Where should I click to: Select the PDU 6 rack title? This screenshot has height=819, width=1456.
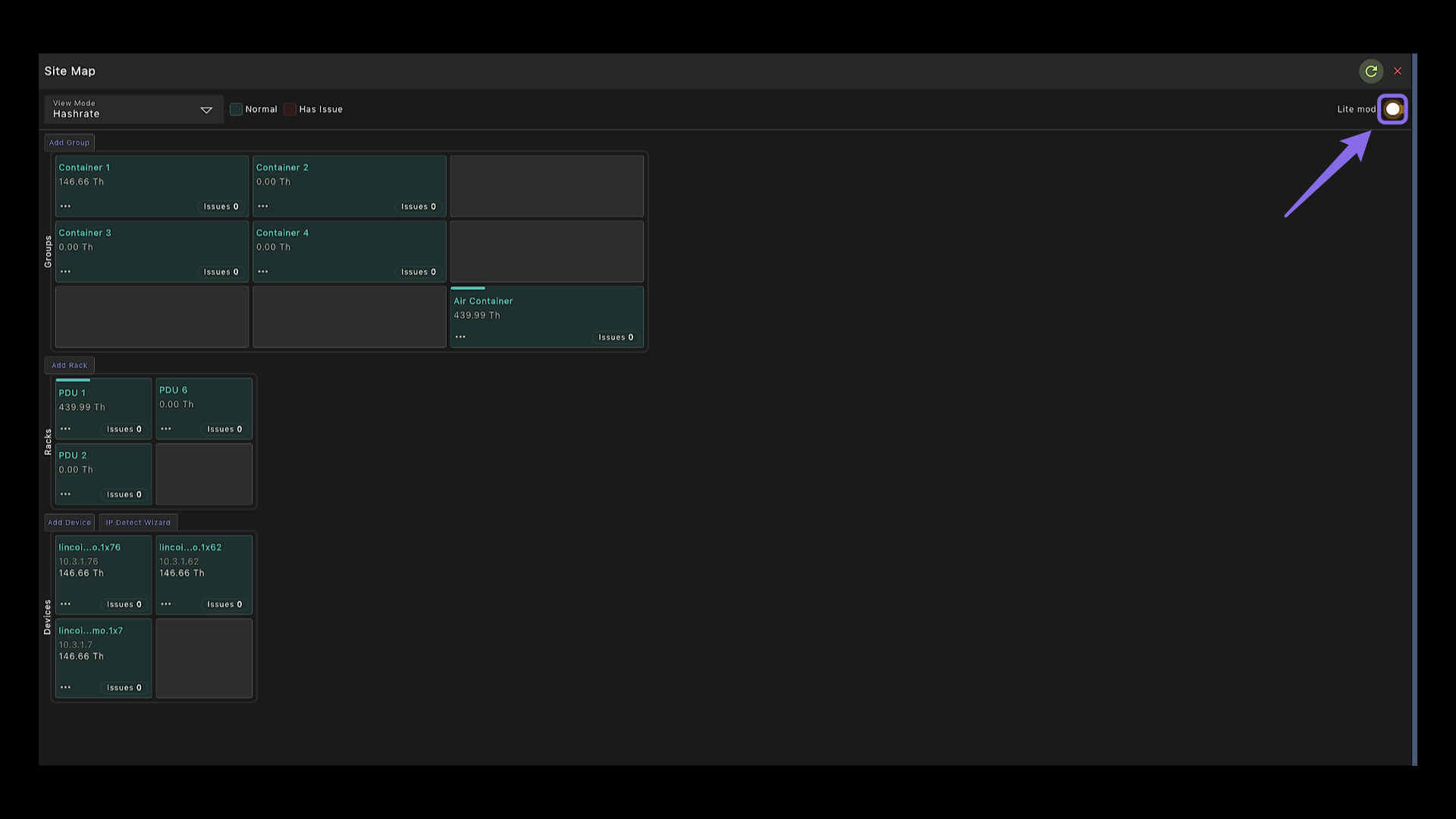[173, 390]
